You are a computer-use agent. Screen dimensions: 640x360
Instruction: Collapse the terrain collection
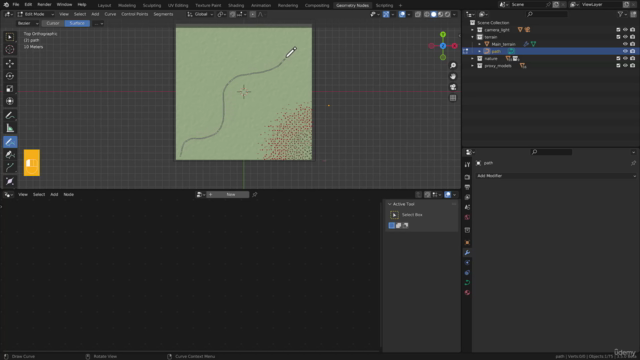(473, 37)
